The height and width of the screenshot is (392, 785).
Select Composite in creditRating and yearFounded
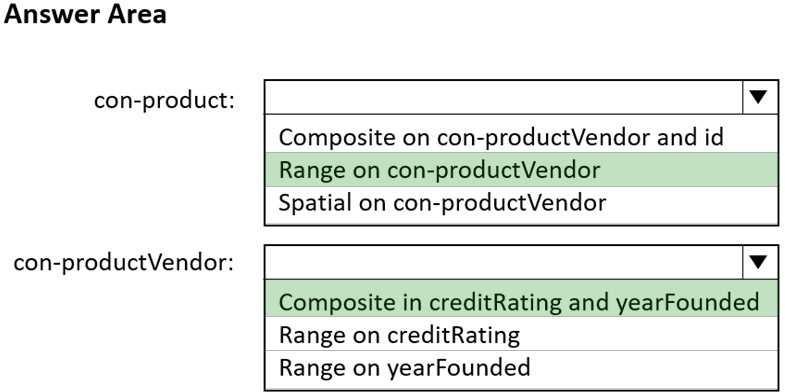521,302
